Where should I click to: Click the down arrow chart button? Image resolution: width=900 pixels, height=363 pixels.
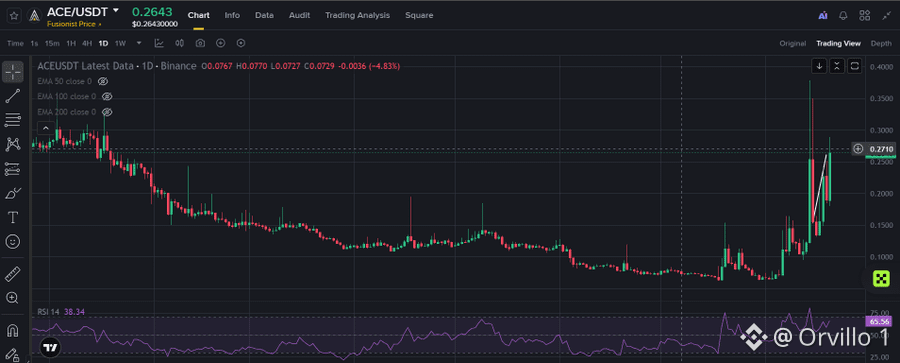(819, 66)
